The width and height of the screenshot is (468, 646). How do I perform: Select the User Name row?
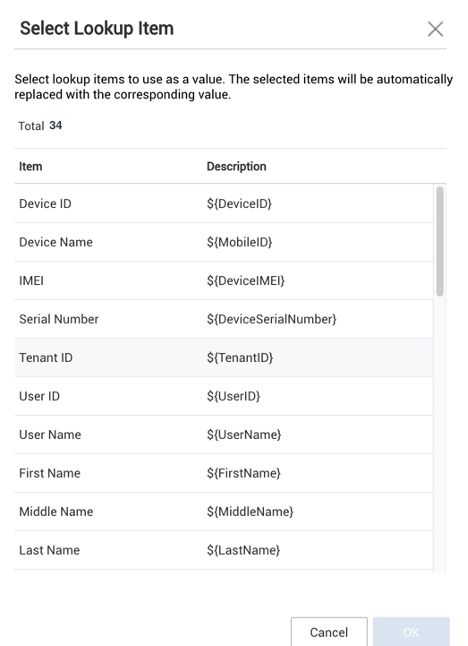(x=224, y=435)
